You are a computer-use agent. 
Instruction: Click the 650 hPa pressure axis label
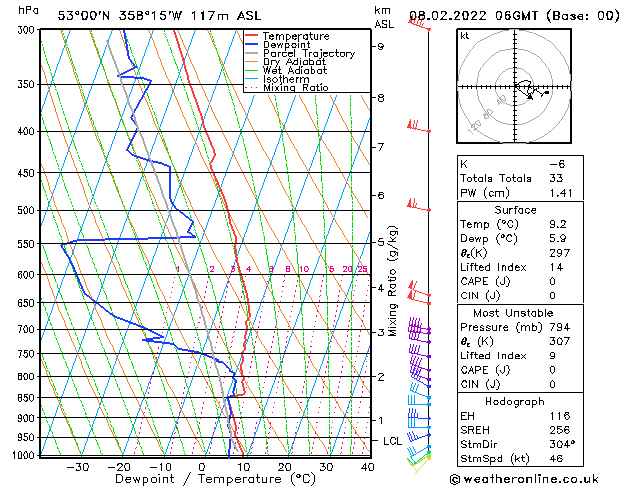tap(28, 303)
